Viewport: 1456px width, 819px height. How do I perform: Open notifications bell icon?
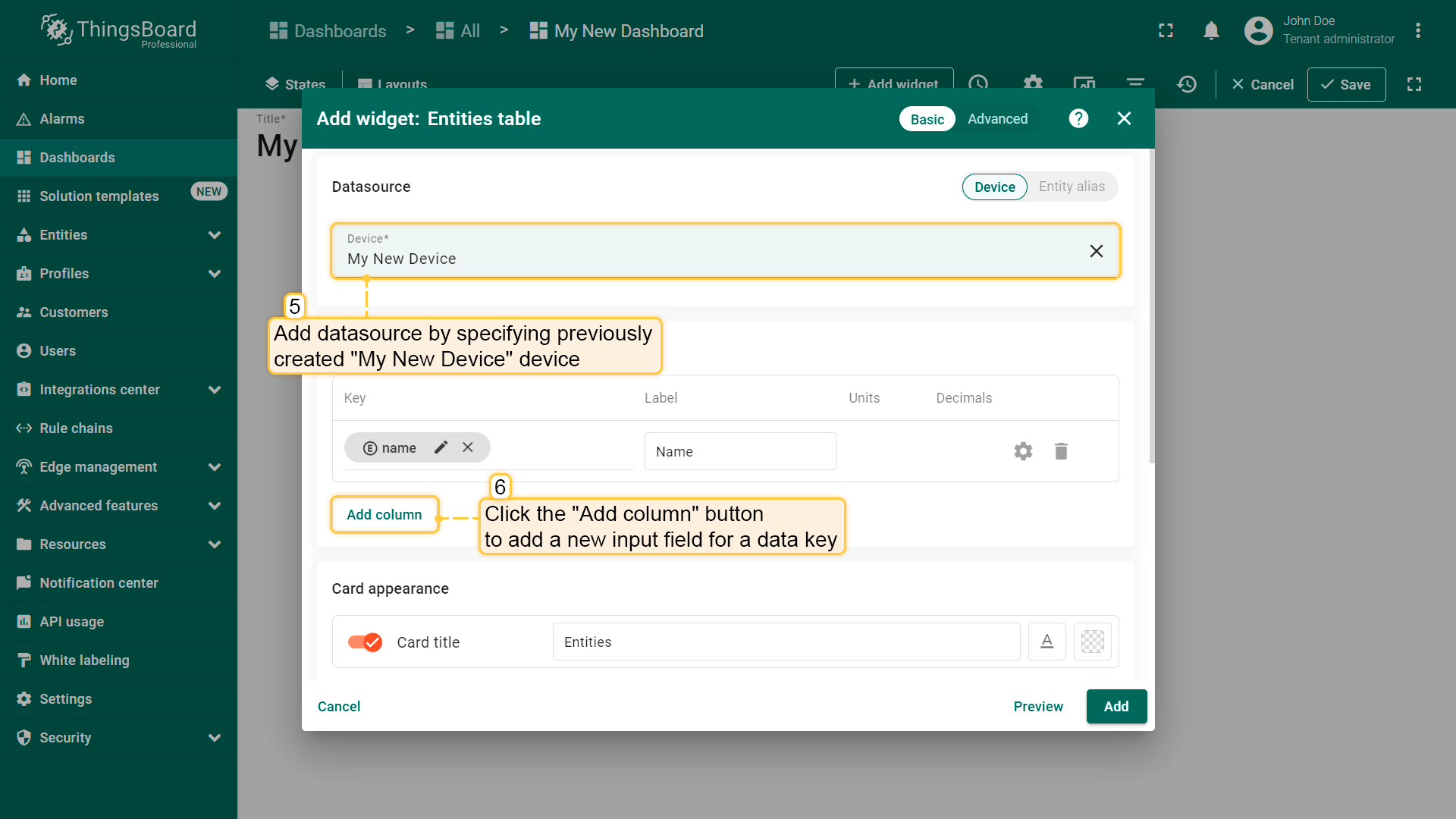tap(1211, 31)
